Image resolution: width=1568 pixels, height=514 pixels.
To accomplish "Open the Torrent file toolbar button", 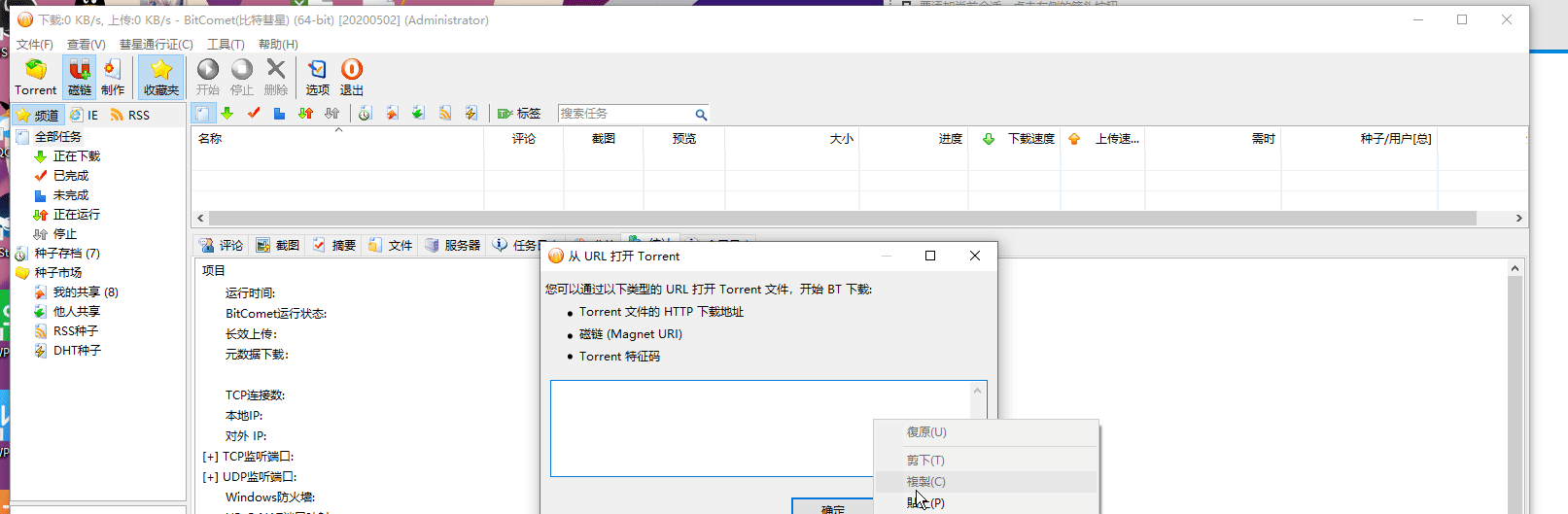I will pyautogui.click(x=36, y=77).
